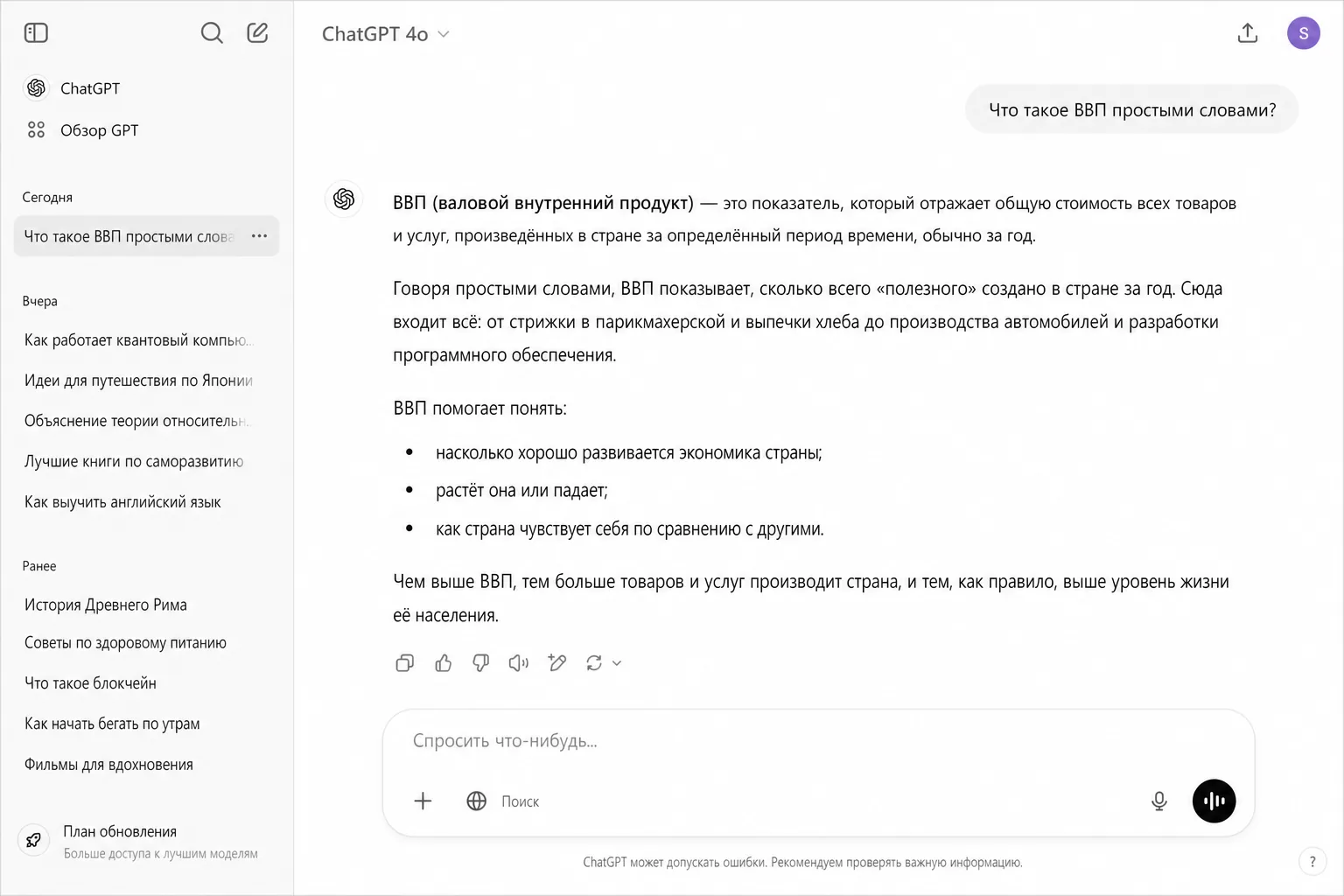
Task: Click bullet растёт она или падает
Action: pos(521,491)
